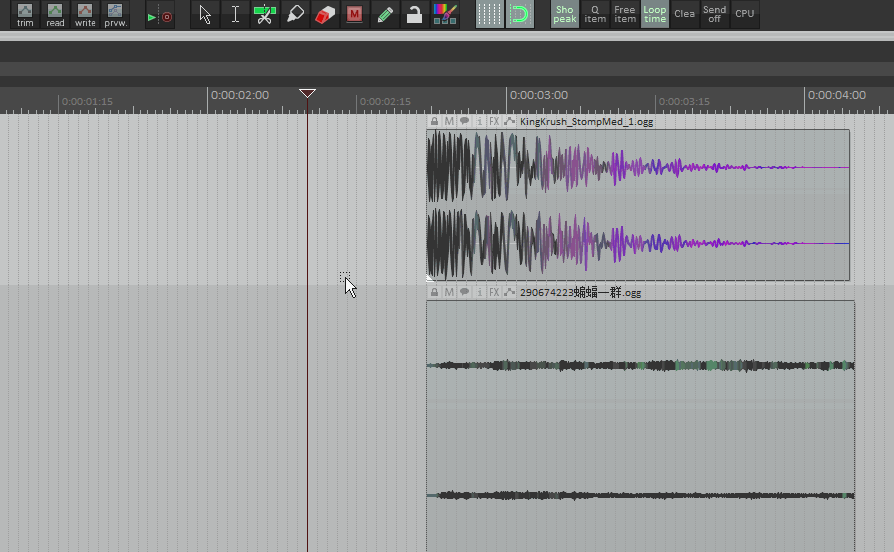Click the scissors split item tool

click(x=265, y=14)
